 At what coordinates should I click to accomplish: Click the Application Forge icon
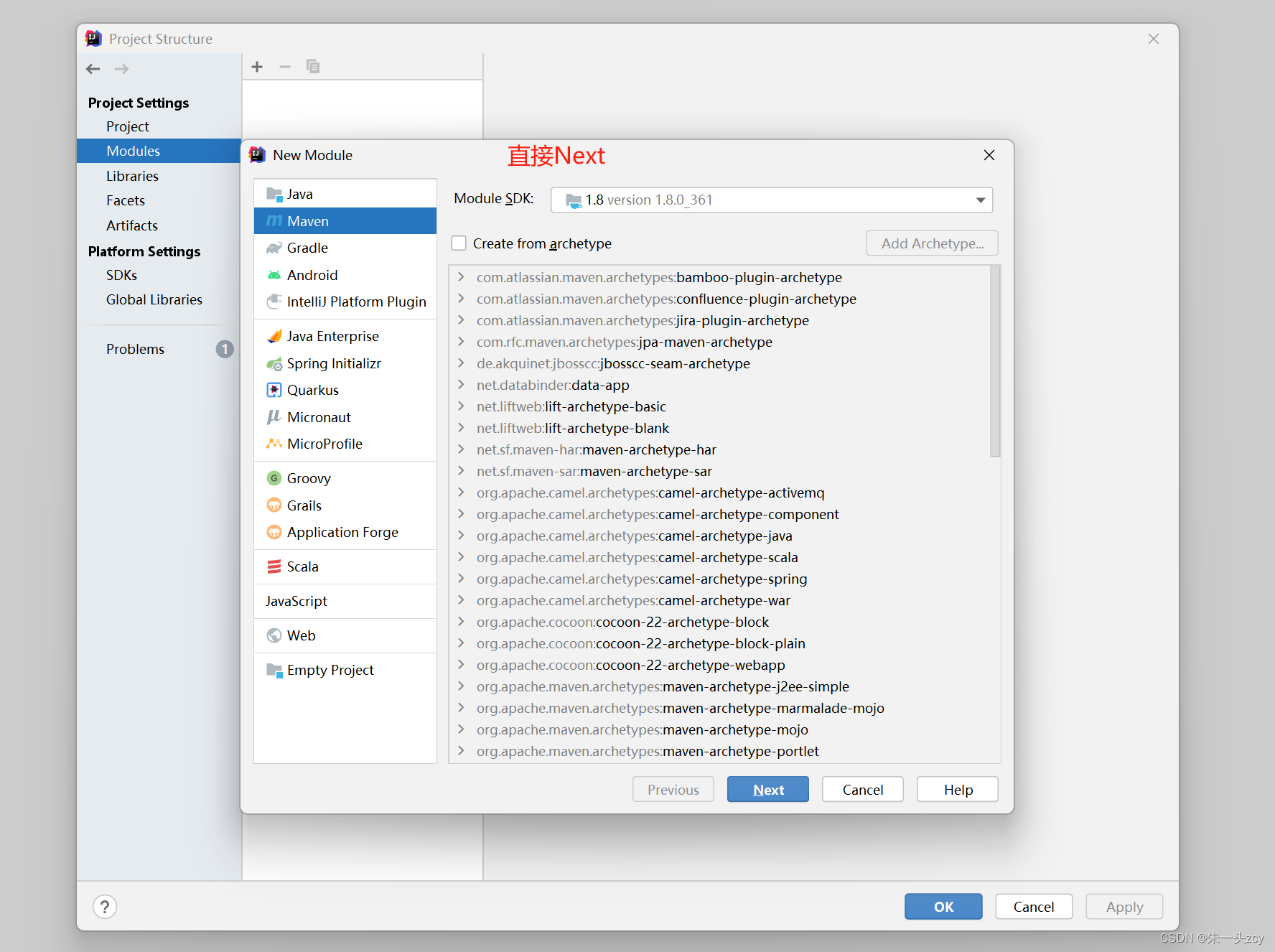point(274,532)
